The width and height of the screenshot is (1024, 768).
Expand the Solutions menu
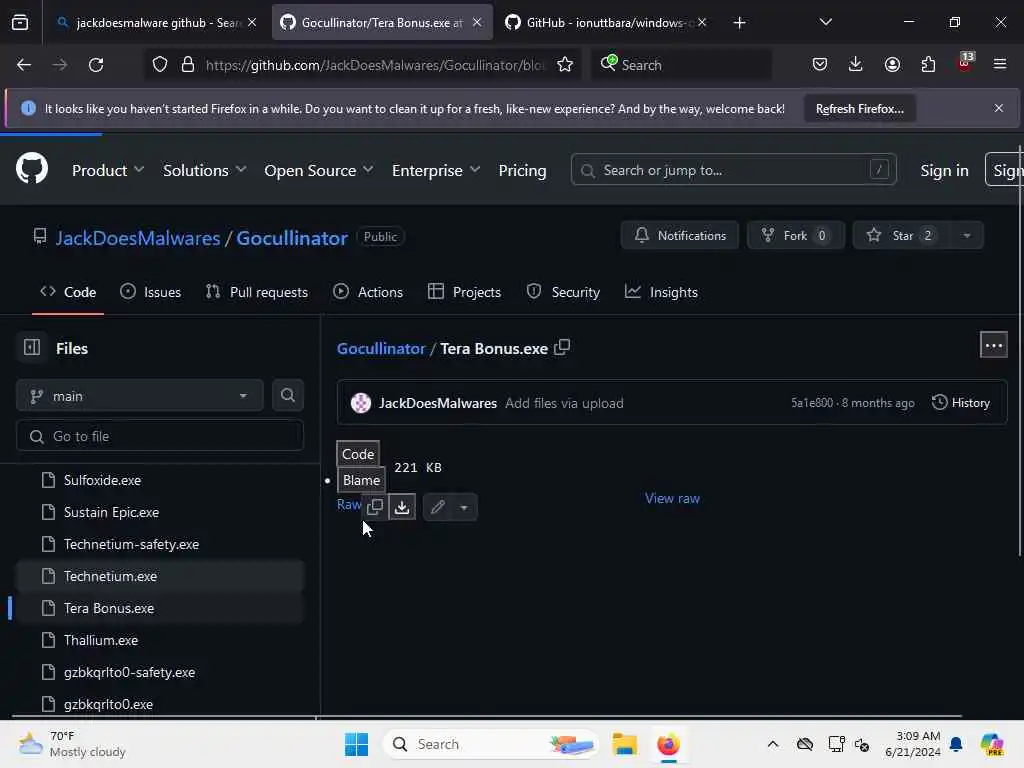(204, 170)
